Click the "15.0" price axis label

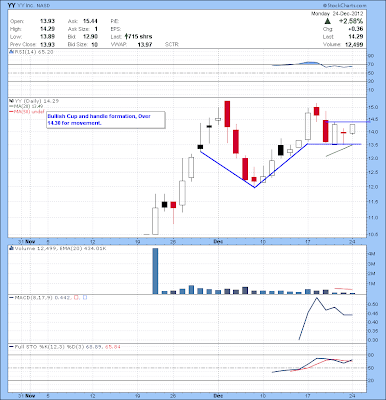[373, 107]
